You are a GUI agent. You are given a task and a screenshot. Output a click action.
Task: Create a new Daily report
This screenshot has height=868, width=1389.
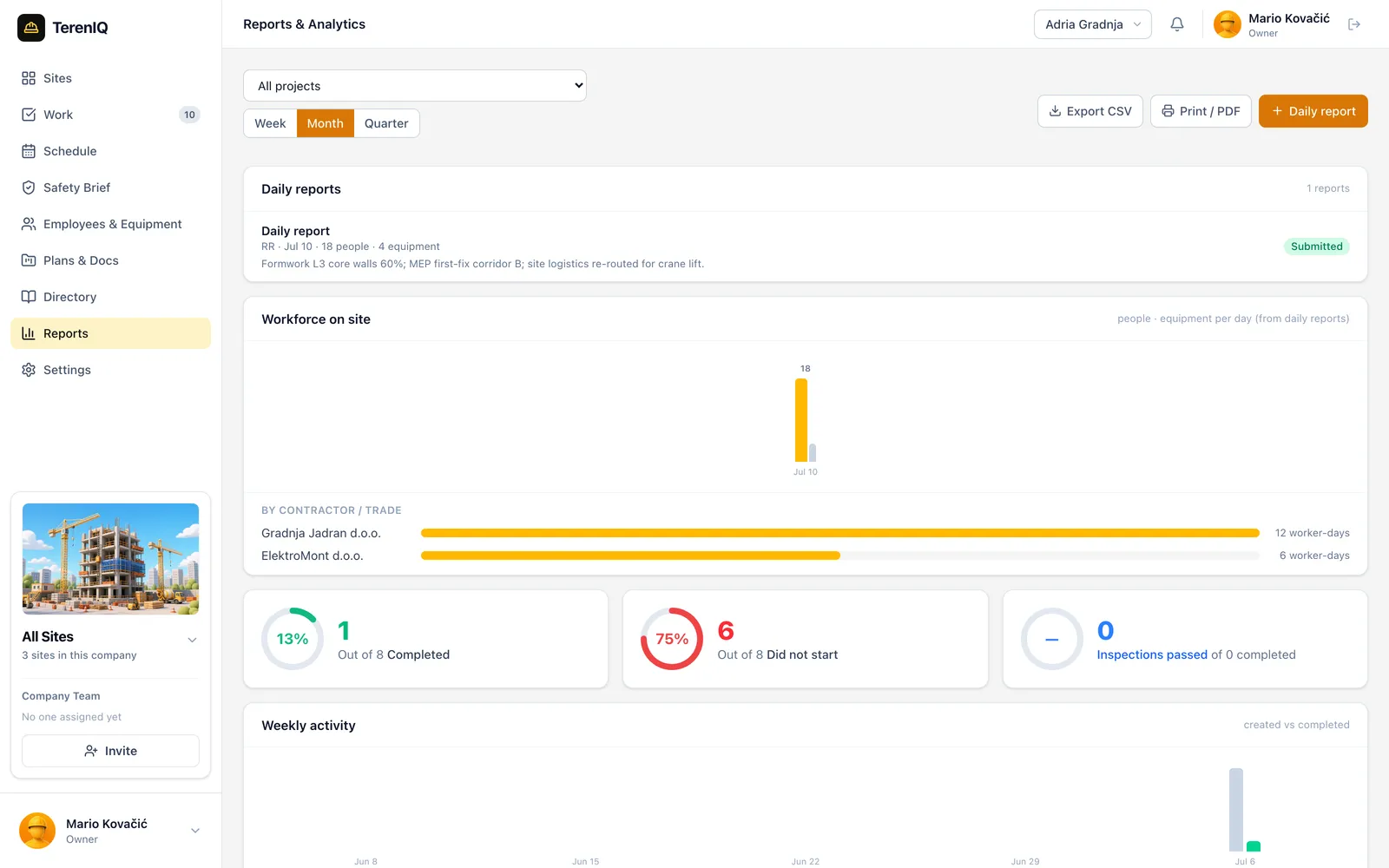[1313, 111]
